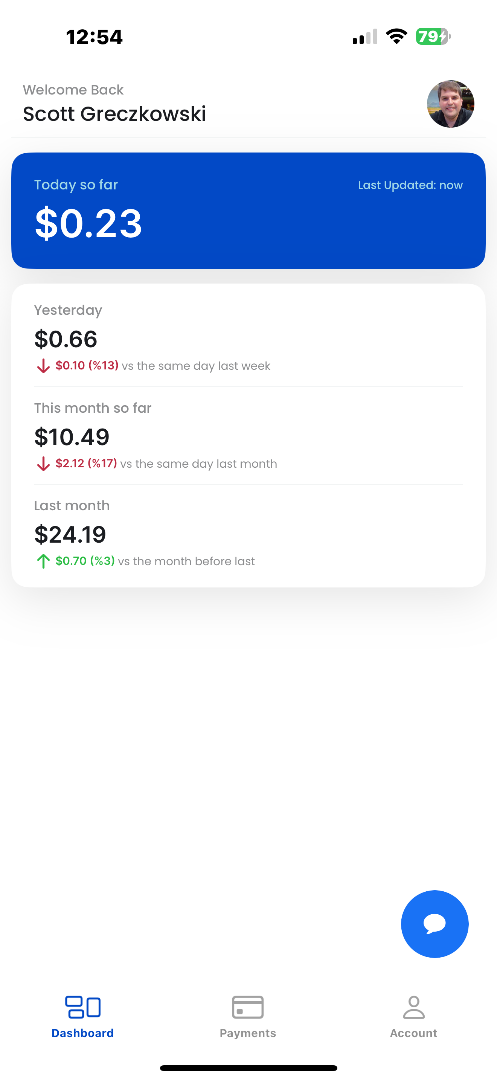497x1080 pixels.
Task: Tap the cellular signal bars
Action: point(365,37)
